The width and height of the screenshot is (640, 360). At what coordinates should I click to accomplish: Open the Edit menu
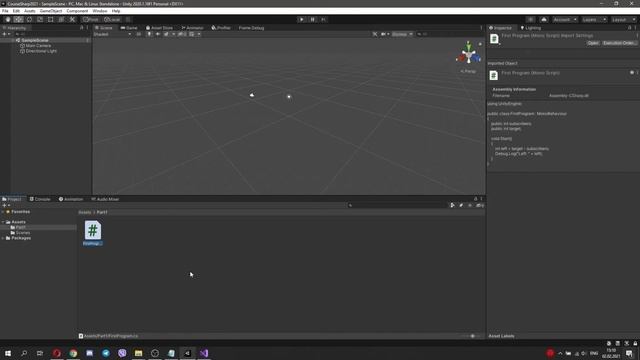pos(16,11)
